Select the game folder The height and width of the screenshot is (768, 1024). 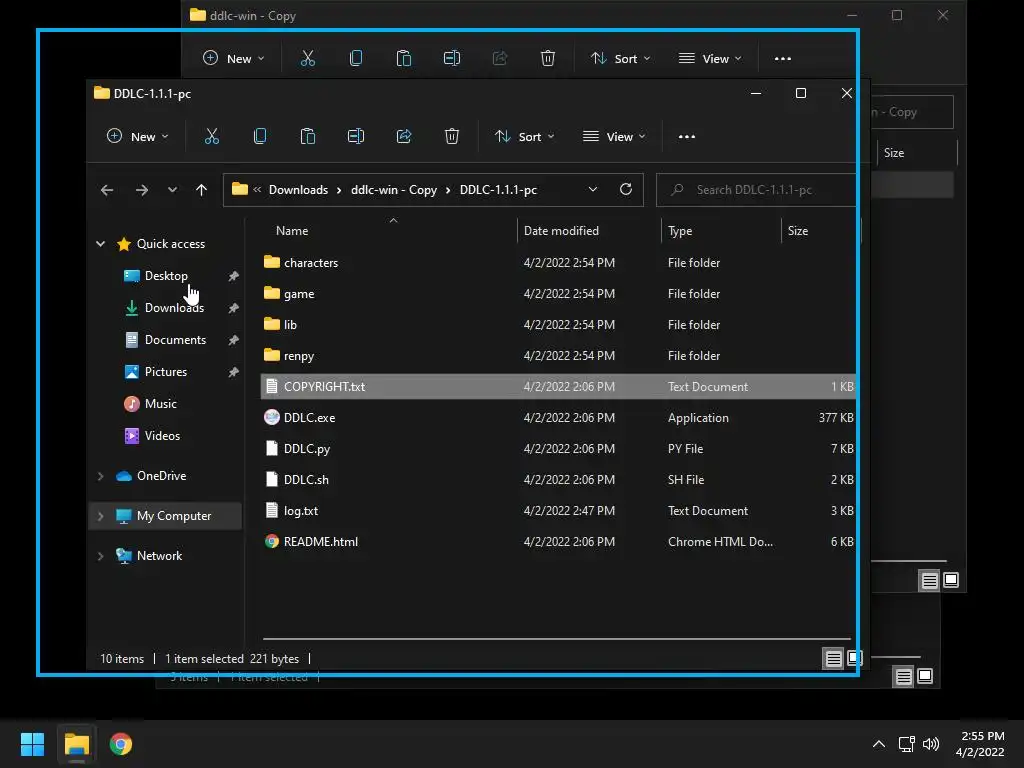[299, 294]
